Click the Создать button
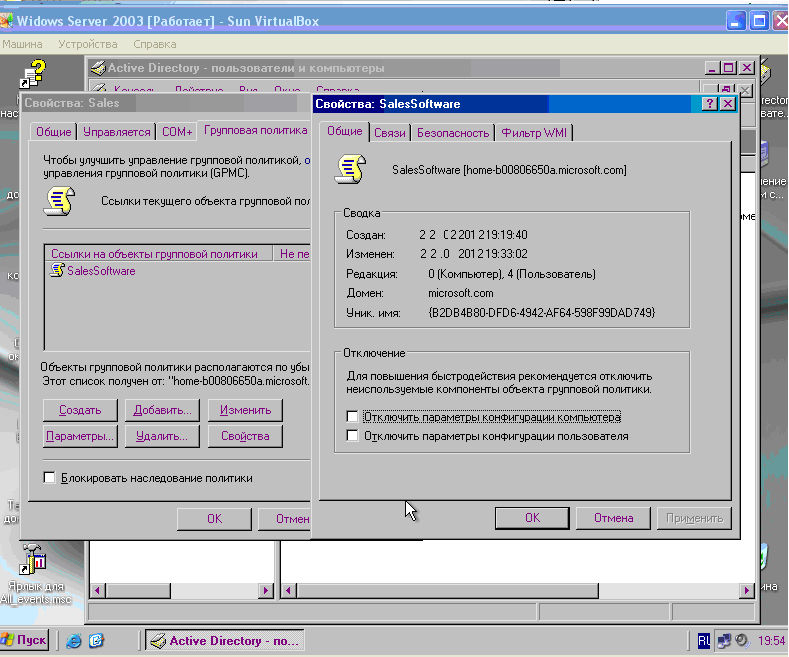The height and width of the screenshot is (657, 789). [80, 410]
